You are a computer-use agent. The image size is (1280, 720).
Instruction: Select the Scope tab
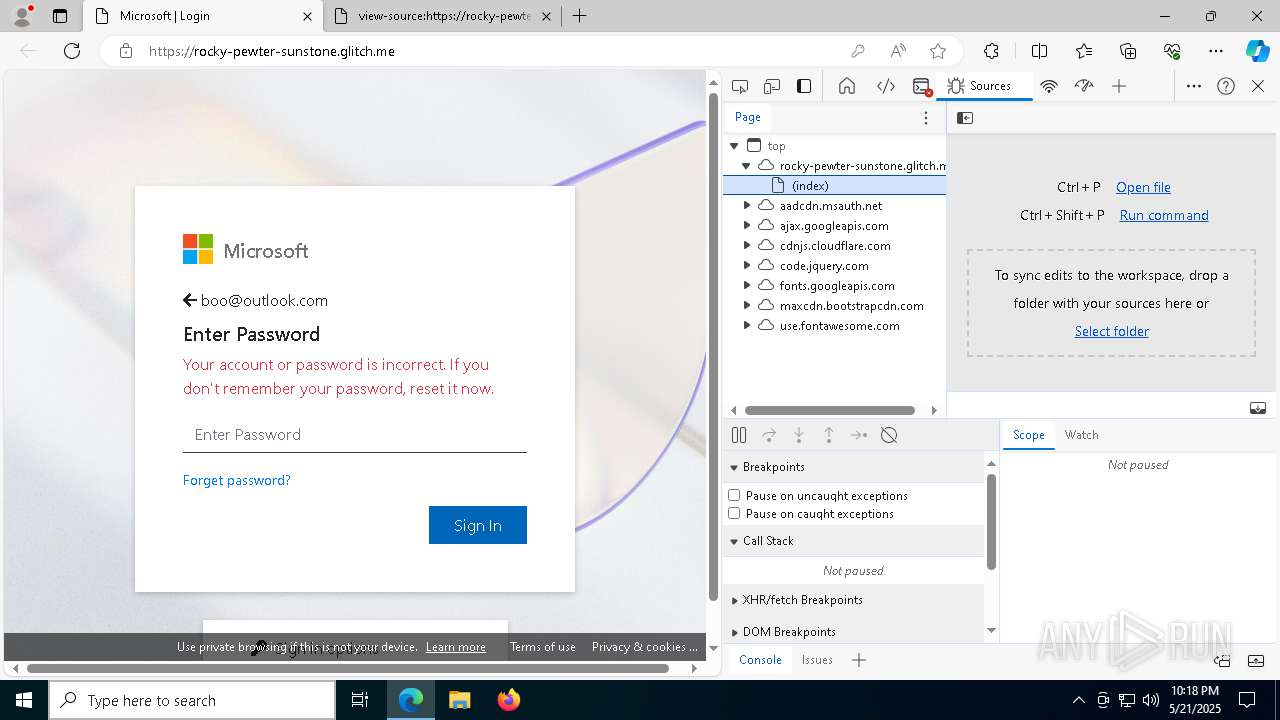coord(1028,435)
